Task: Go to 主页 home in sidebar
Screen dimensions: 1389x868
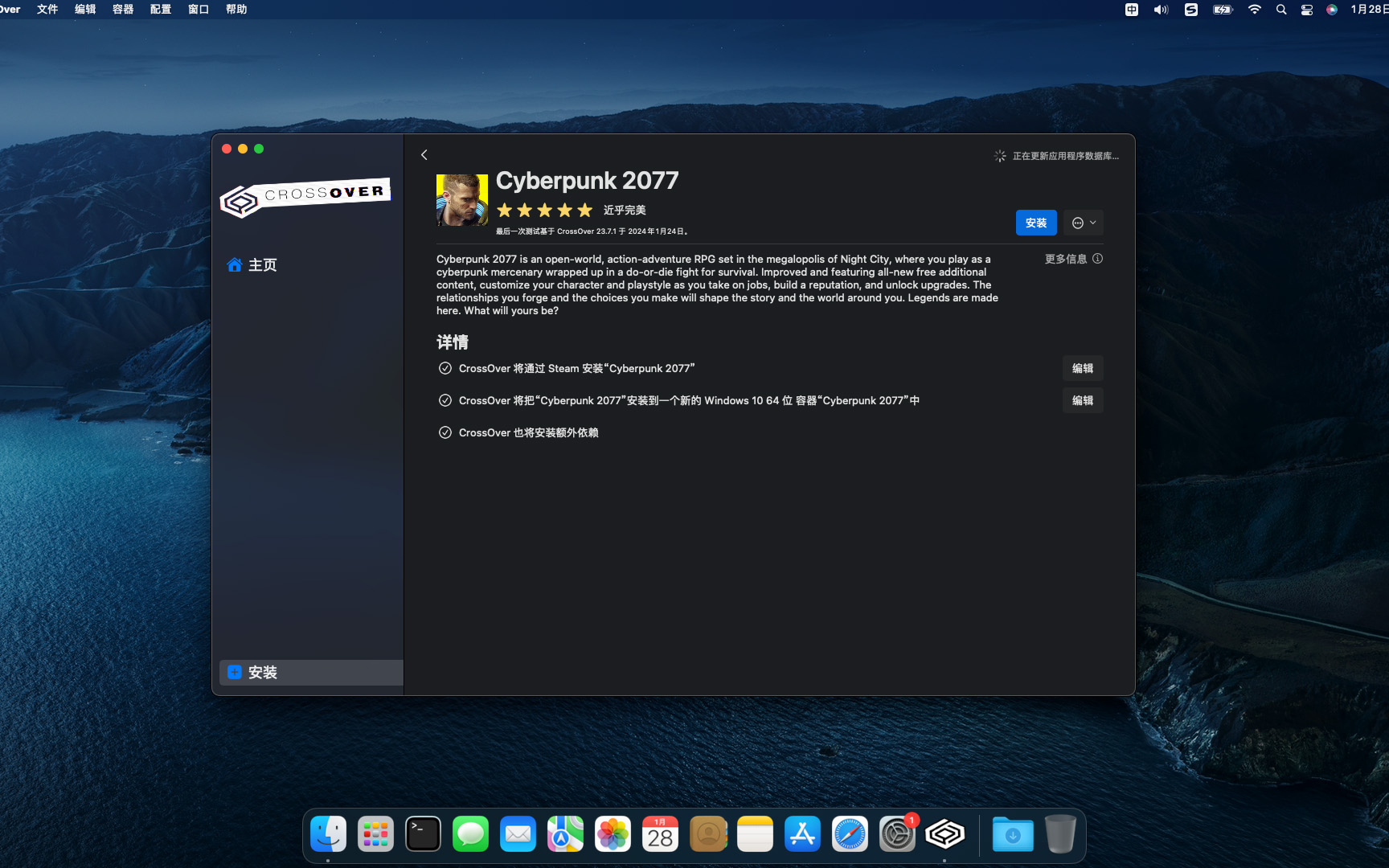Action: click(252, 265)
